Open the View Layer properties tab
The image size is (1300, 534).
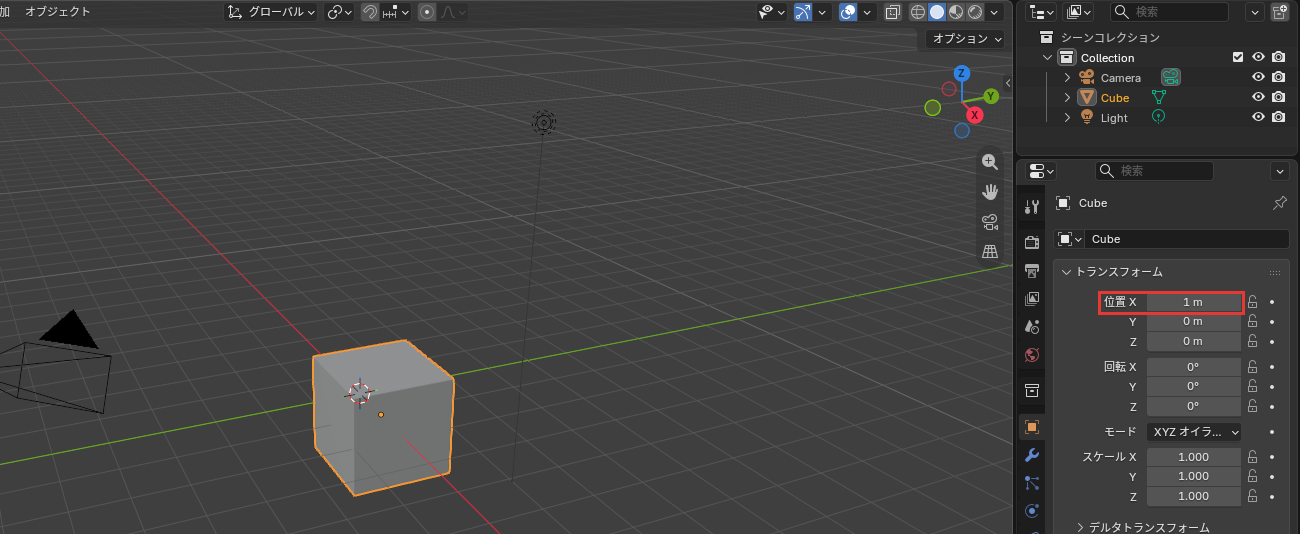click(x=1032, y=298)
